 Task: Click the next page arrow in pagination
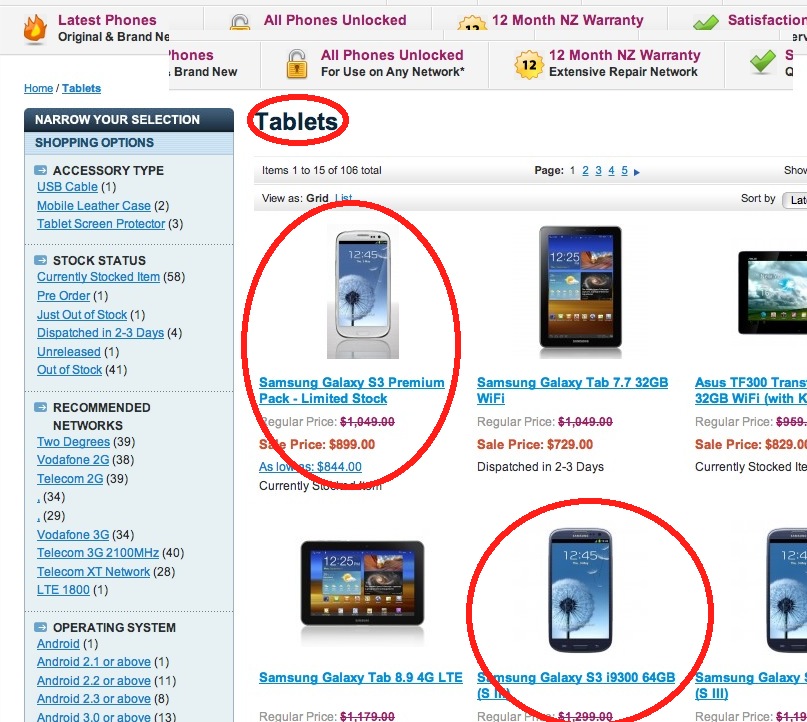pyautogui.click(x=637, y=172)
